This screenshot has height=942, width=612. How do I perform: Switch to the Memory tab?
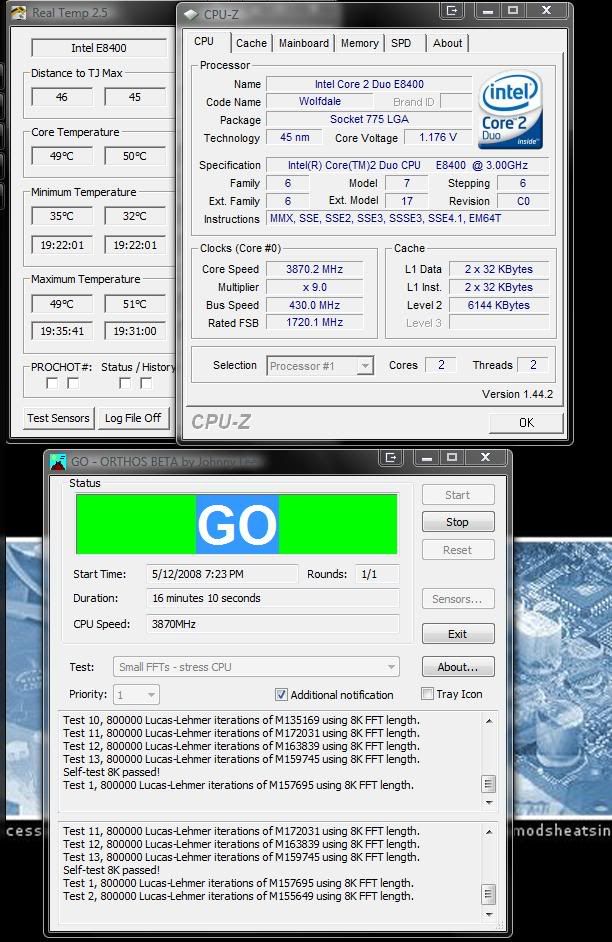point(359,43)
